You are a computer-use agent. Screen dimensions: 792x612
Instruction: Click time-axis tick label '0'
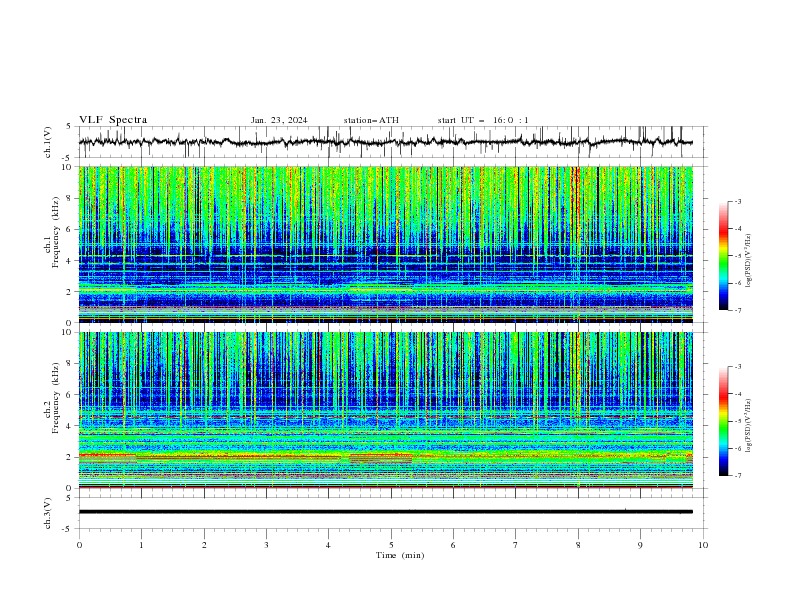pyautogui.click(x=79, y=545)
